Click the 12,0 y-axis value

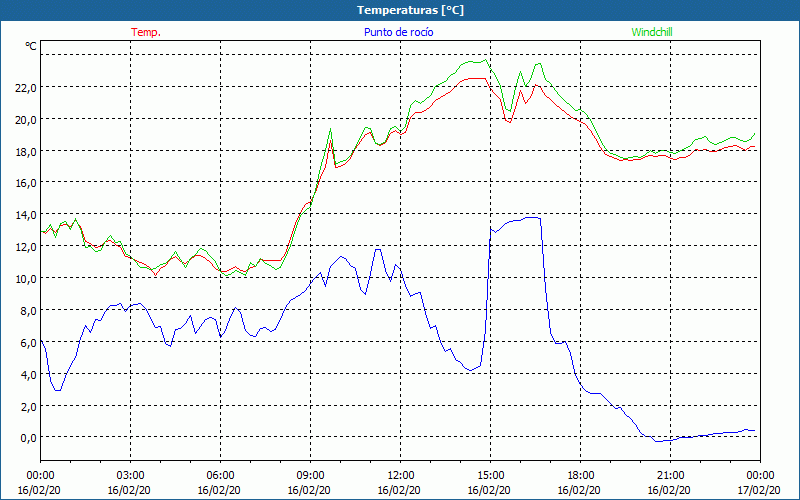[x=26, y=247]
